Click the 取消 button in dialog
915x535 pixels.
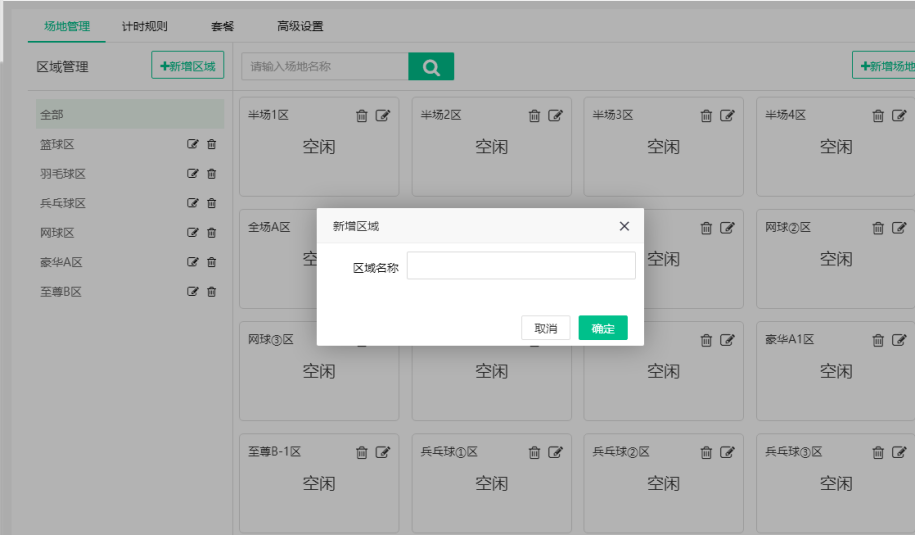pos(545,328)
